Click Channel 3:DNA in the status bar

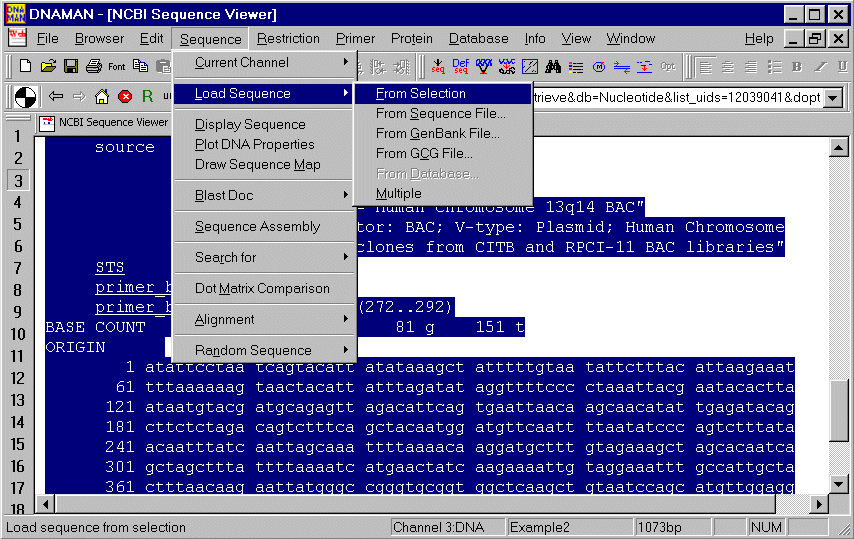pyautogui.click(x=446, y=527)
